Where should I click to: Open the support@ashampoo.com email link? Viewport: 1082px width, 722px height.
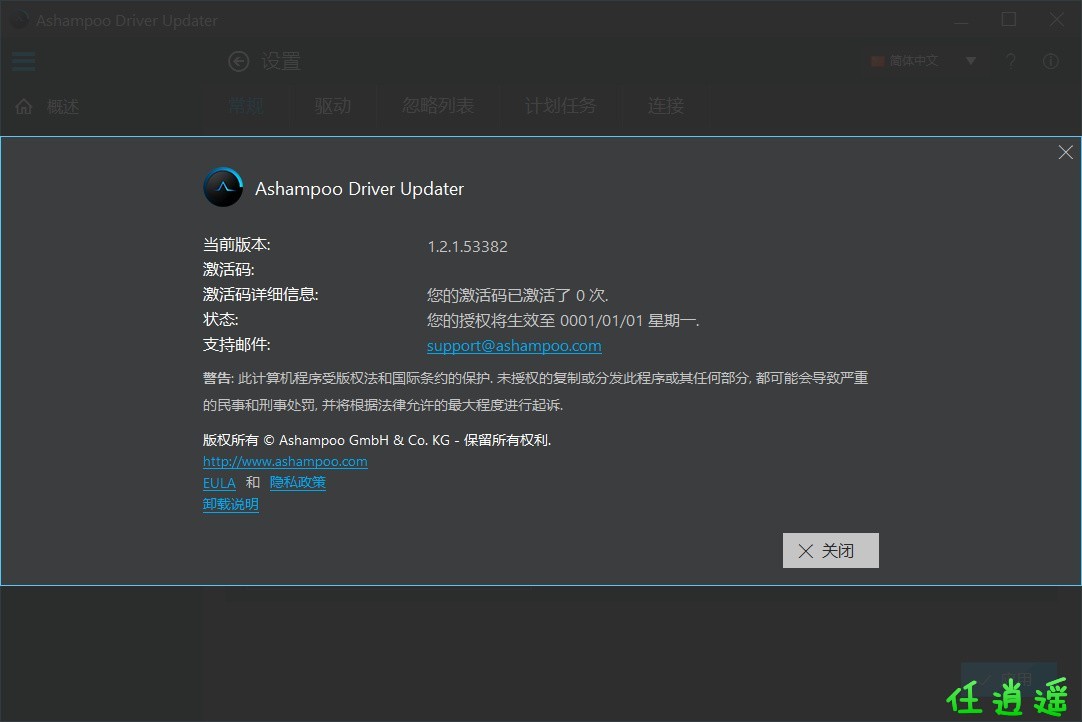514,346
